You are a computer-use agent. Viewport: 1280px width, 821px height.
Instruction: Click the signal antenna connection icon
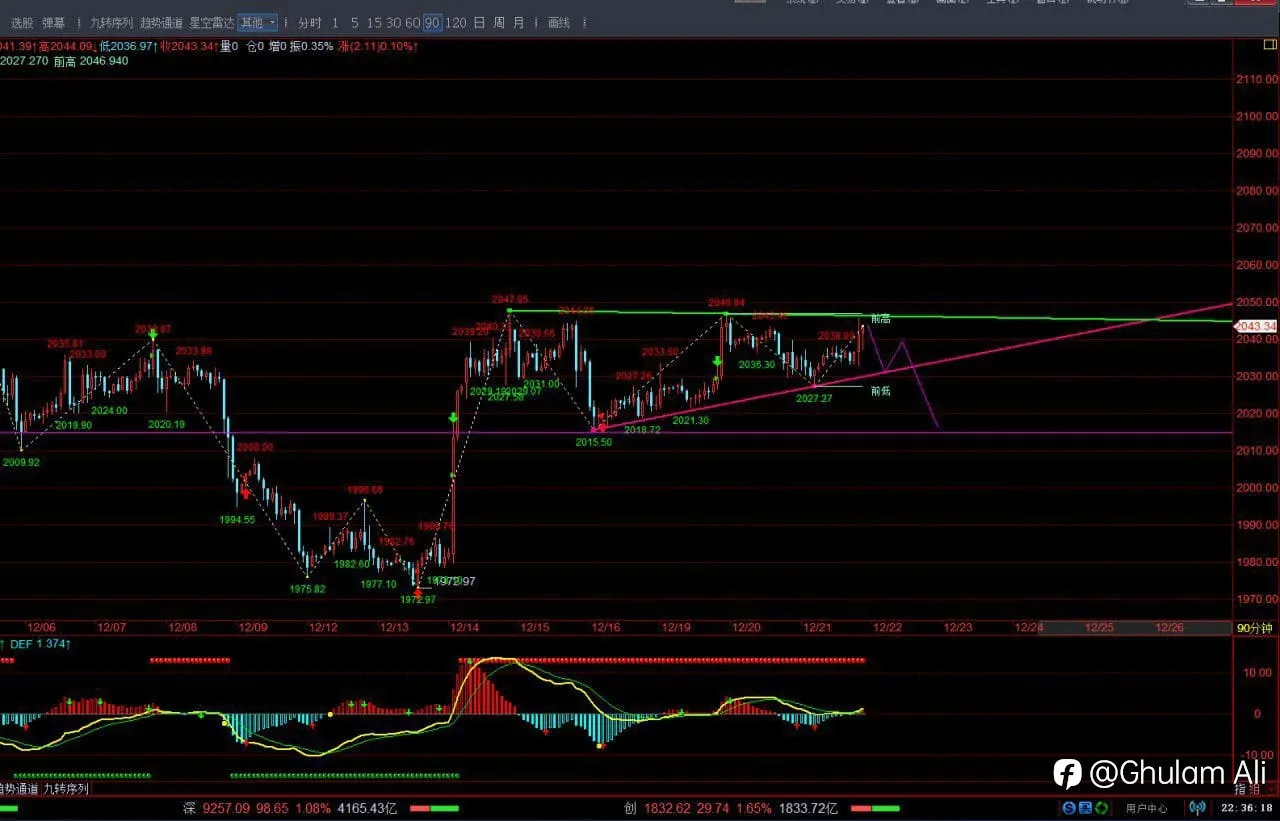click(1197, 808)
